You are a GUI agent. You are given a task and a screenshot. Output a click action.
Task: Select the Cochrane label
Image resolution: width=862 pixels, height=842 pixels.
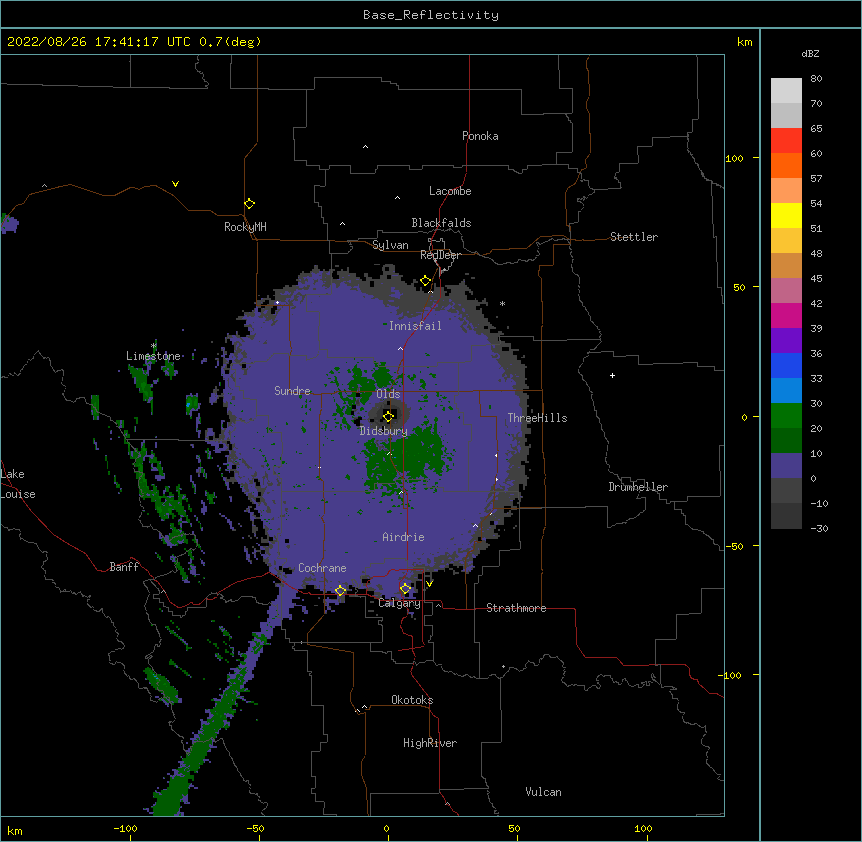pyautogui.click(x=322, y=568)
